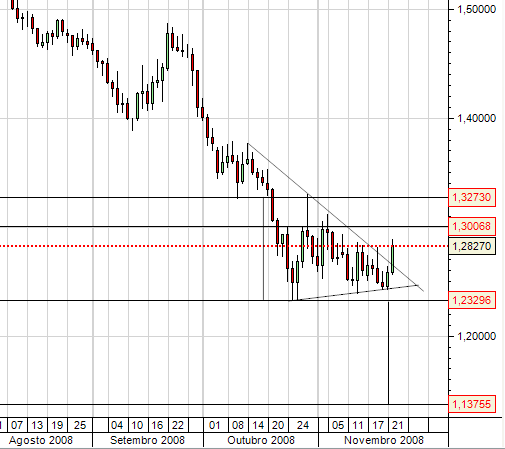Select the vertical projection line below support
The width and height of the screenshot is (505, 449).
(x=388, y=352)
